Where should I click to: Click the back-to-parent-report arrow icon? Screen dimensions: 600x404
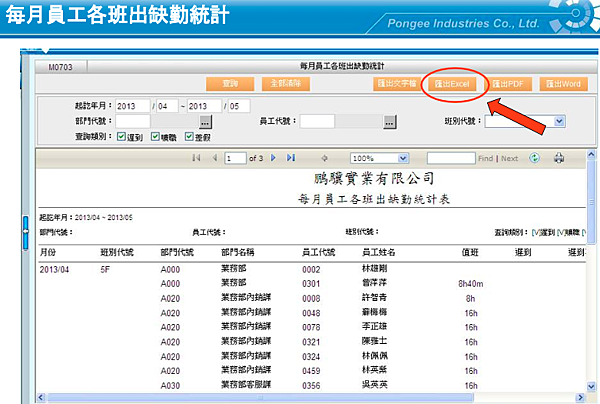[324, 158]
